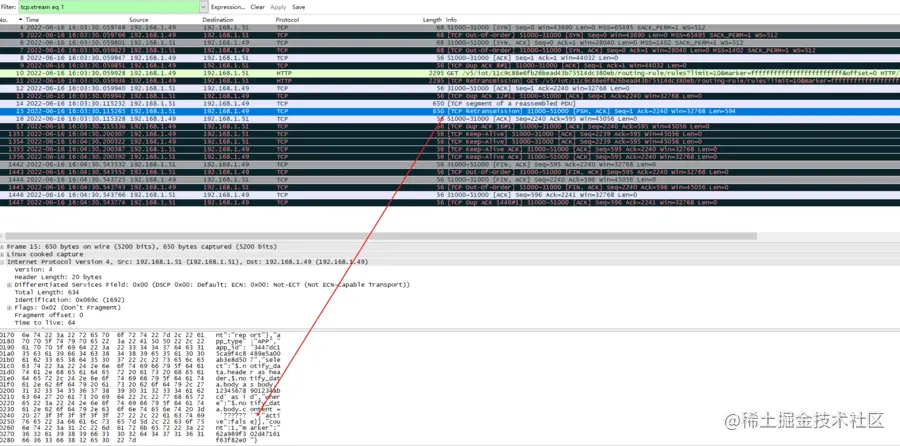Select packet 9 TCP Dup ACK row
900x446 pixels.
[x=450, y=65]
